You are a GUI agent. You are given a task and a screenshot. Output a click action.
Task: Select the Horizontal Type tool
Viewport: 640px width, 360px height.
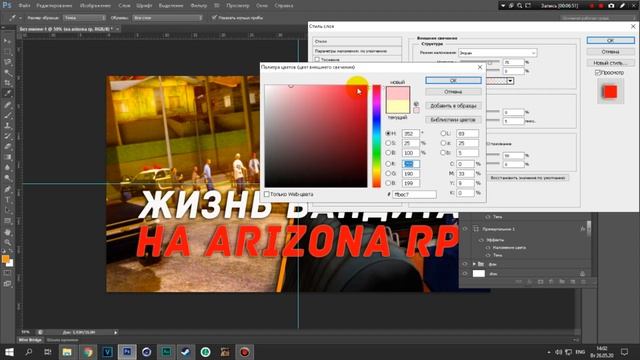(x=7, y=200)
